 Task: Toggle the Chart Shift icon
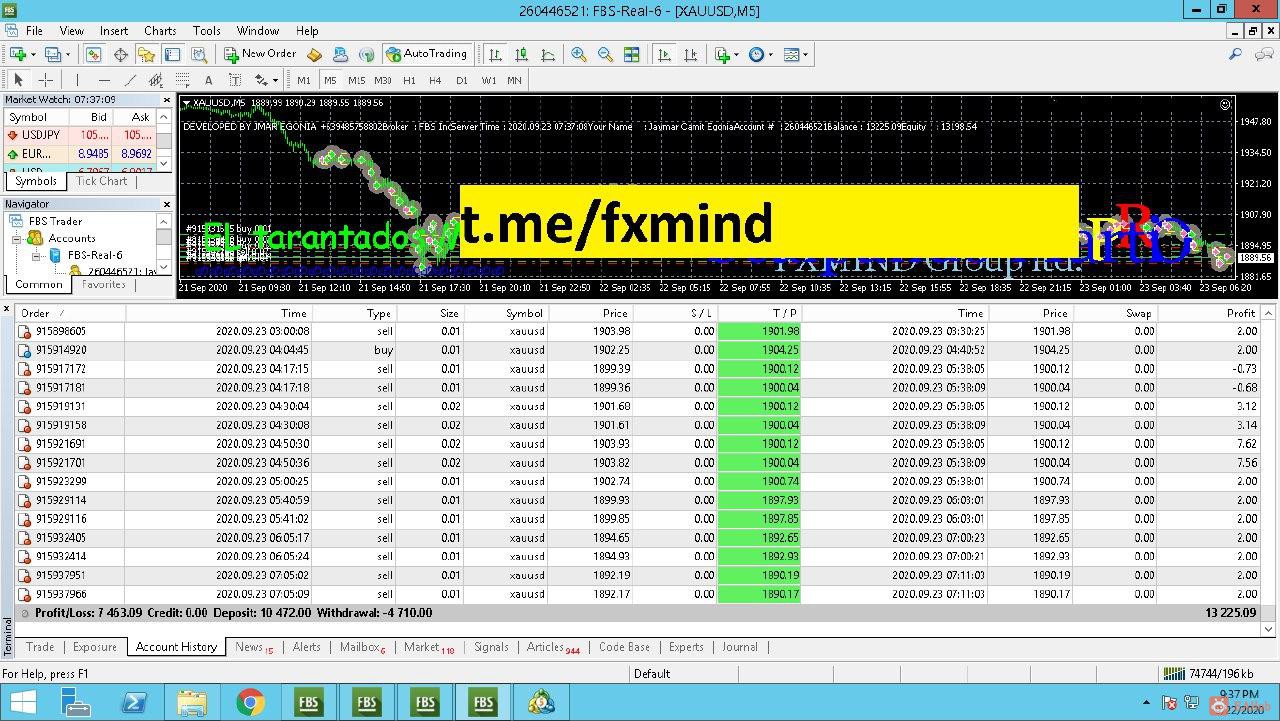click(x=690, y=54)
